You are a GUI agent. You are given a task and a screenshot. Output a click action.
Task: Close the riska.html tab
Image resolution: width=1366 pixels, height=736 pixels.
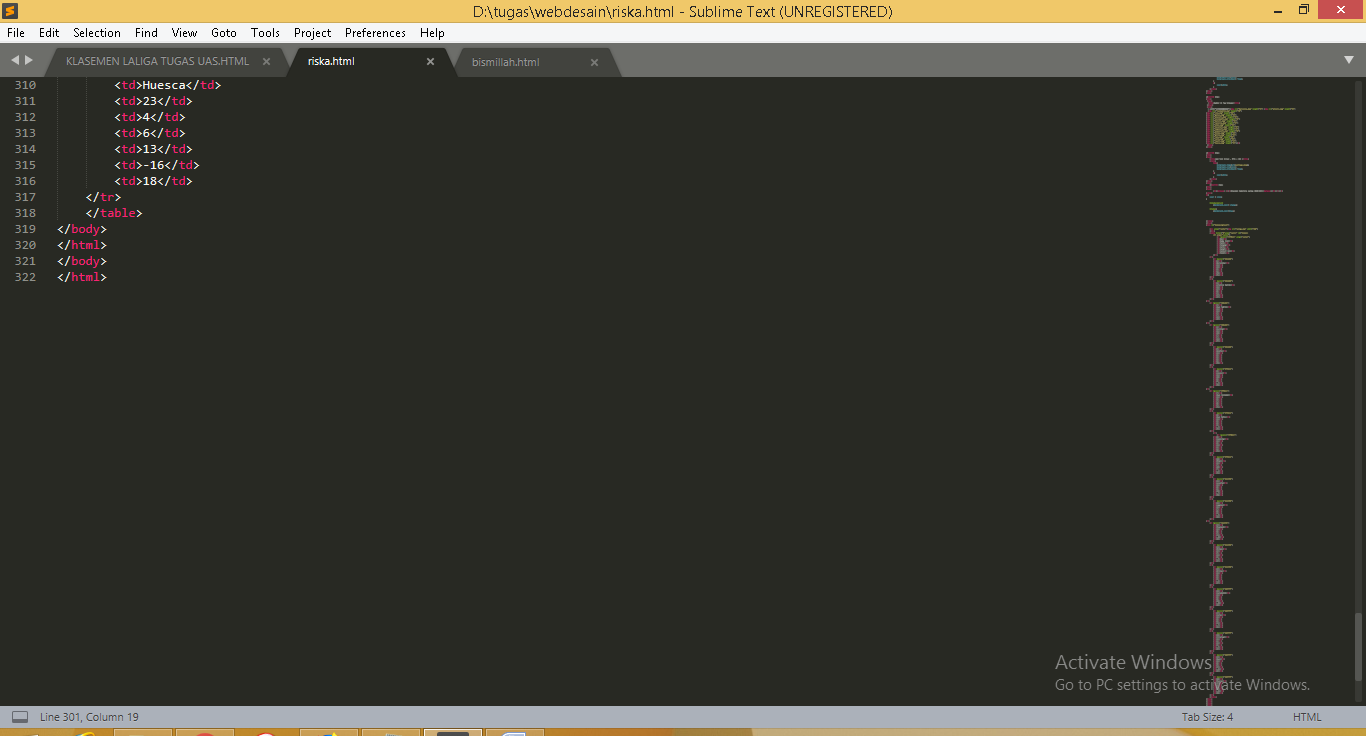tap(431, 62)
